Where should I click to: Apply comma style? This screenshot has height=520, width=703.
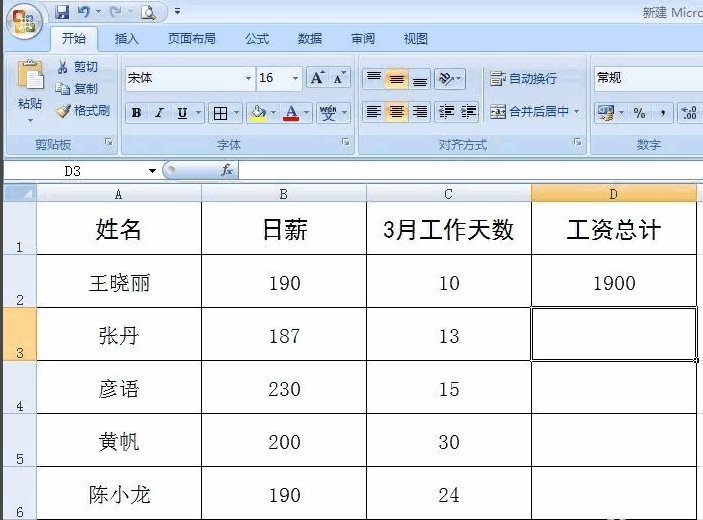coord(663,113)
